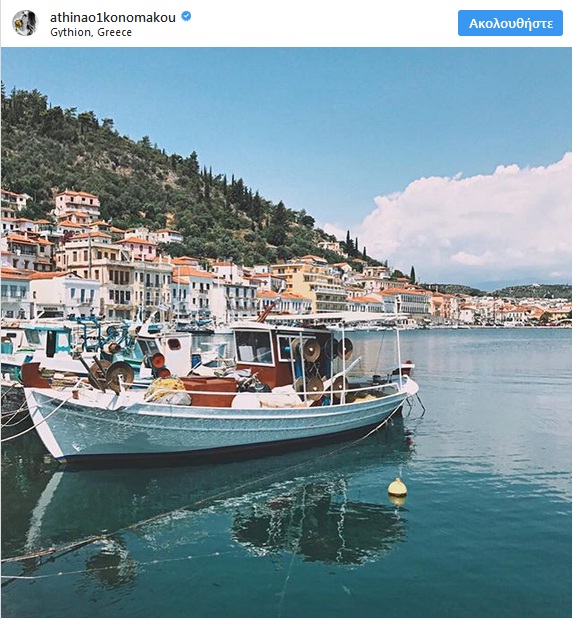Open the athinao1konomakou profile picture

pyautogui.click(x=25, y=23)
